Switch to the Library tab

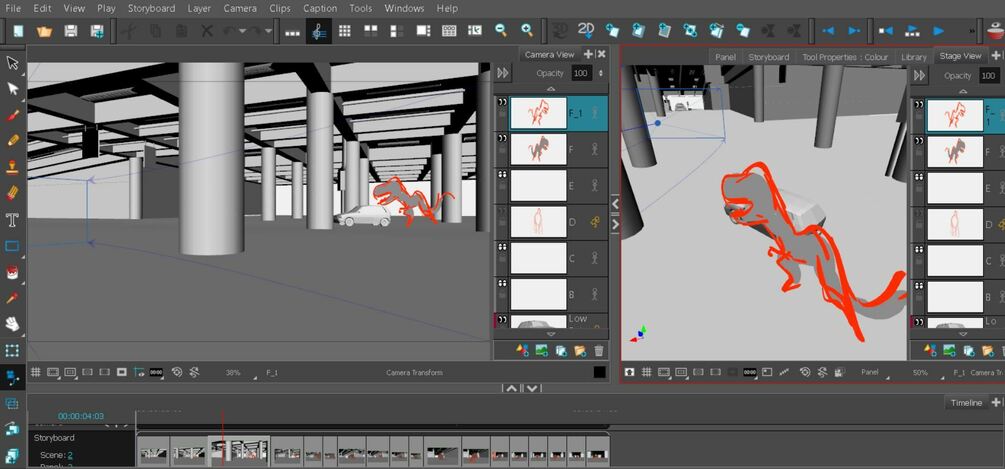point(913,57)
